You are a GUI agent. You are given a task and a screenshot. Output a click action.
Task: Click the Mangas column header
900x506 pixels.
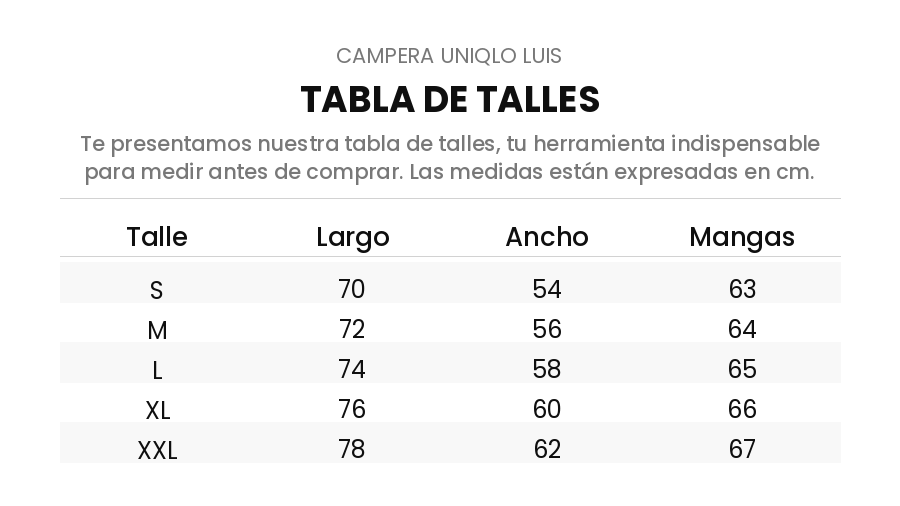point(742,238)
